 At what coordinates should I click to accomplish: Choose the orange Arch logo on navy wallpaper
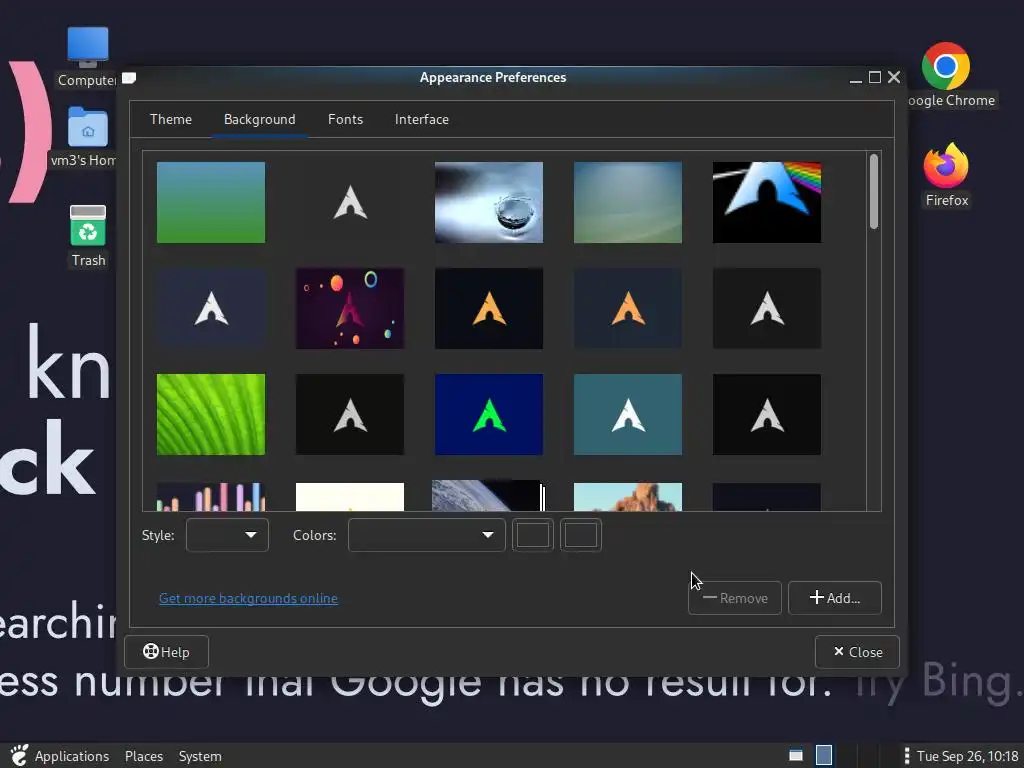tap(628, 308)
